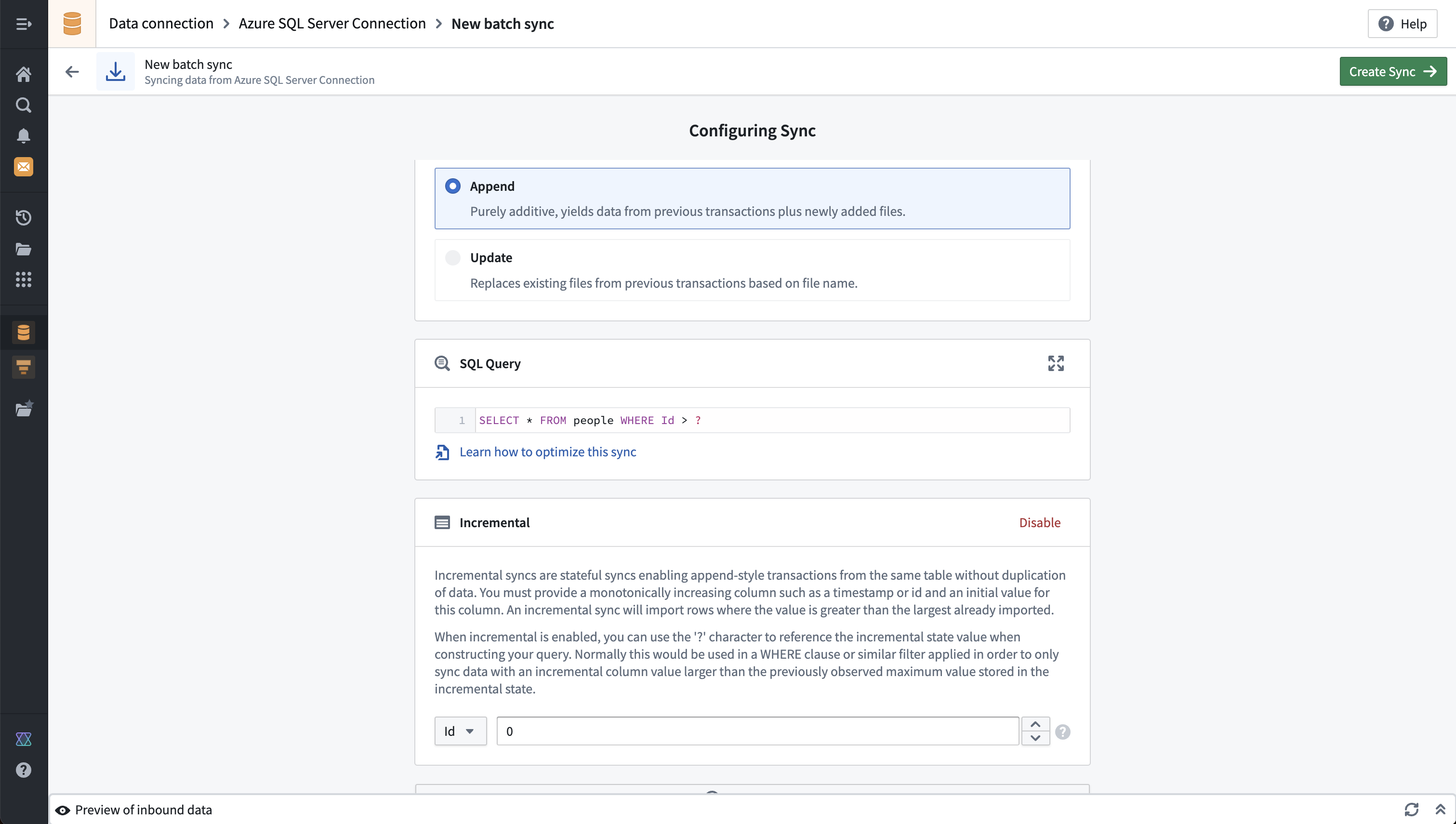Disable incremental sync
Image resolution: width=1456 pixels, height=824 pixels.
pyautogui.click(x=1040, y=522)
